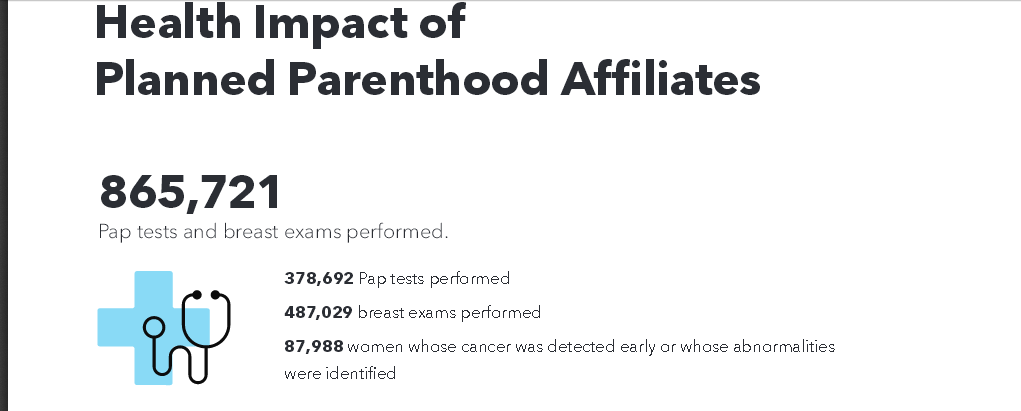Click the bold 87,988 number
1021x411 pixels.
click(314, 346)
